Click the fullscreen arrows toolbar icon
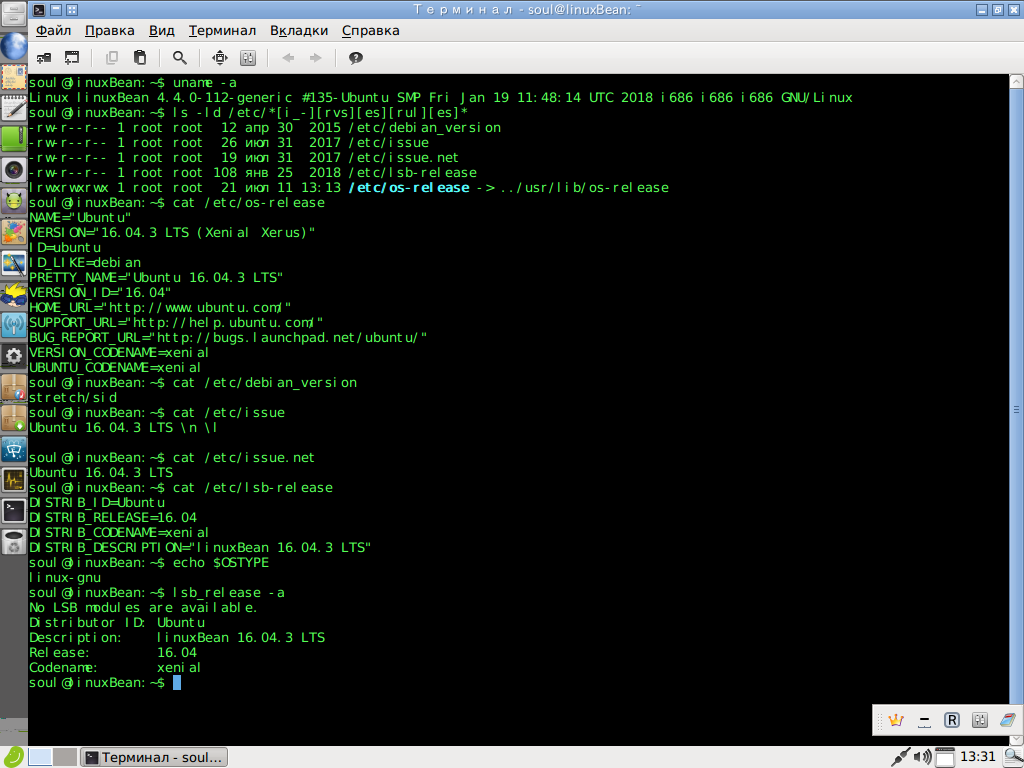Screen dimensions: 1024x768 (x=220, y=58)
